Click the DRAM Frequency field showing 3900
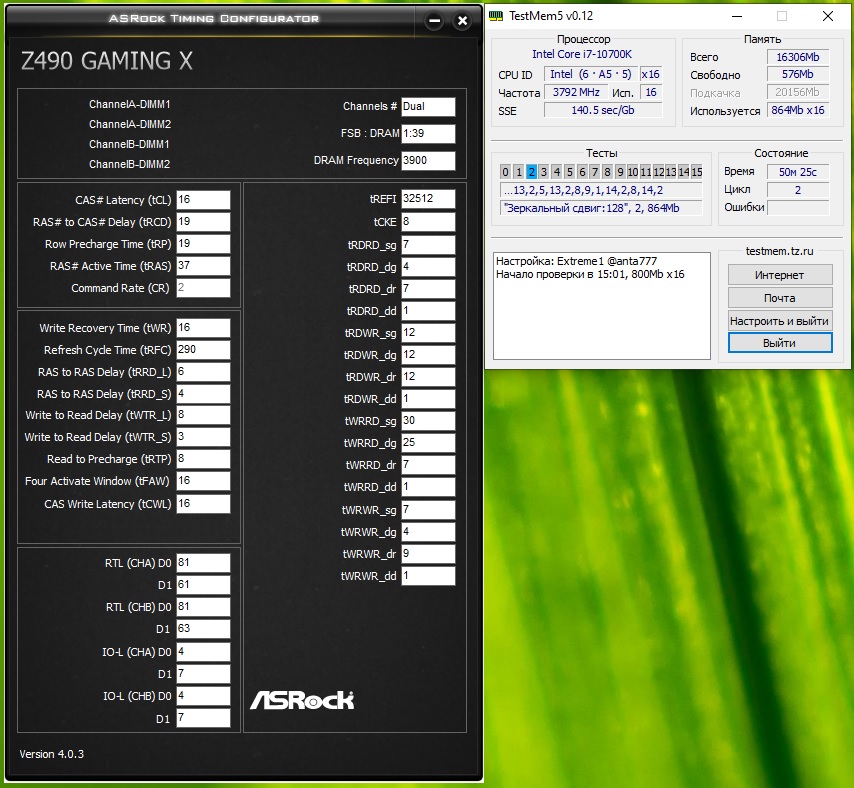This screenshot has width=854, height=788. [x=428, y=161]
